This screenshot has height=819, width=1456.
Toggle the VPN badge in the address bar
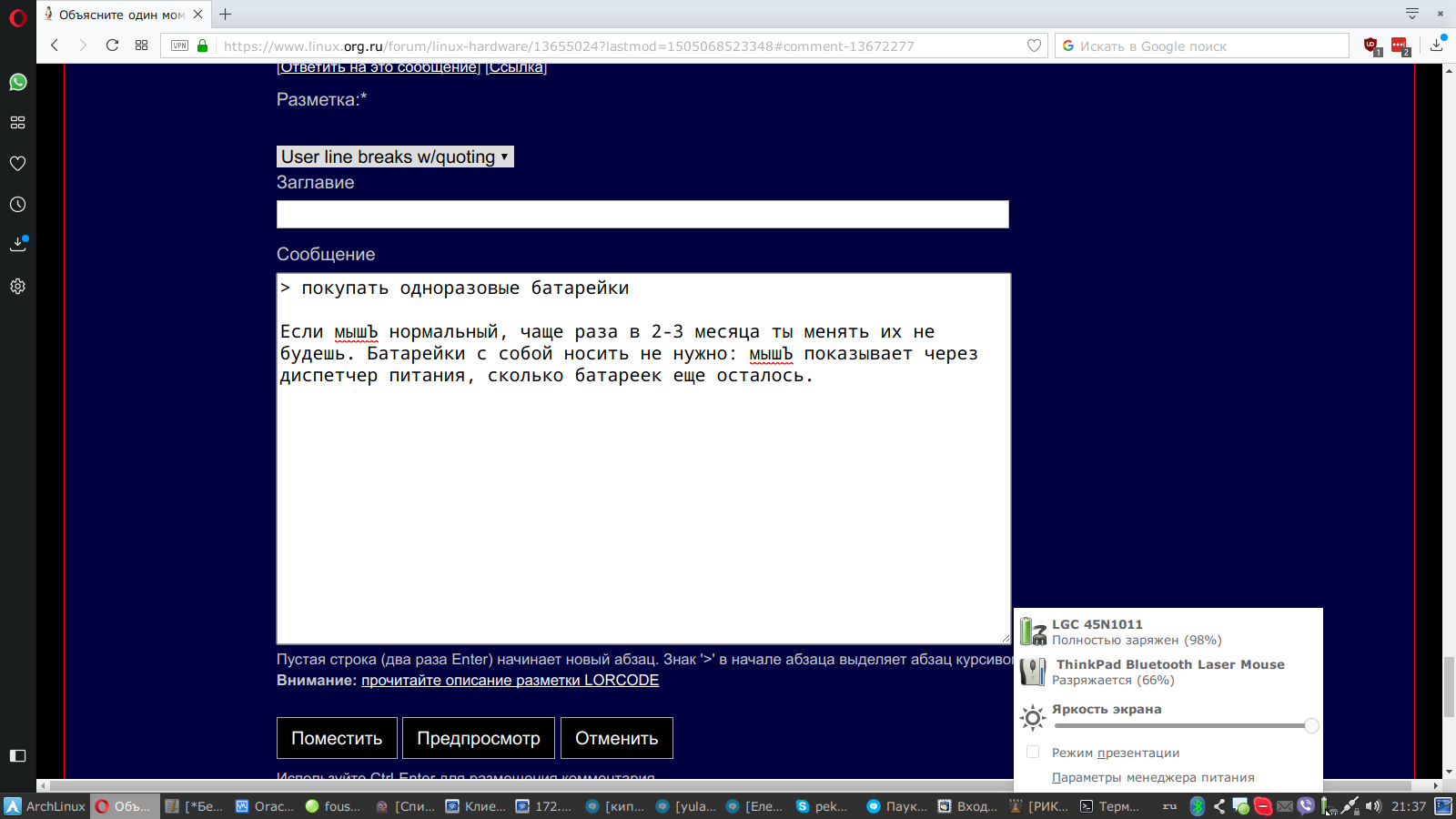click(180, 45)
